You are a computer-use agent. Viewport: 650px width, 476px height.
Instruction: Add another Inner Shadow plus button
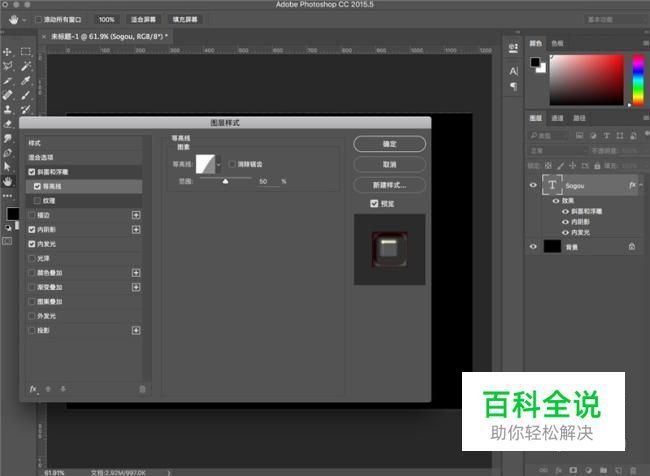tap(136, 229)
